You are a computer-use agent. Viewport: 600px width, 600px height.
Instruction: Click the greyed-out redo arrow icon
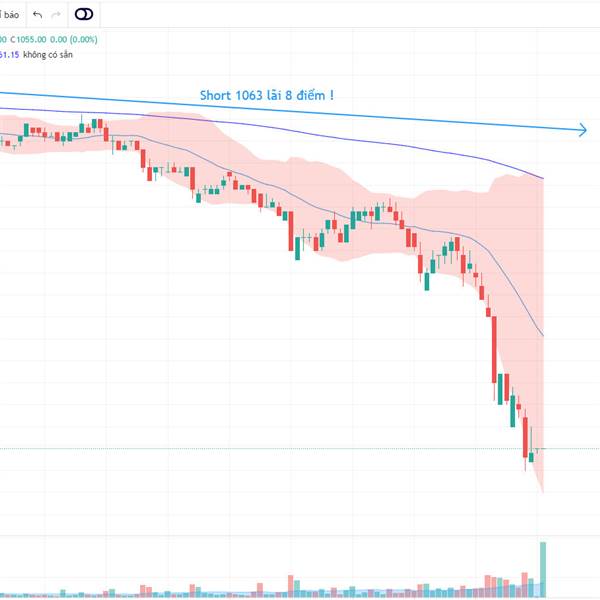point(56,15)
